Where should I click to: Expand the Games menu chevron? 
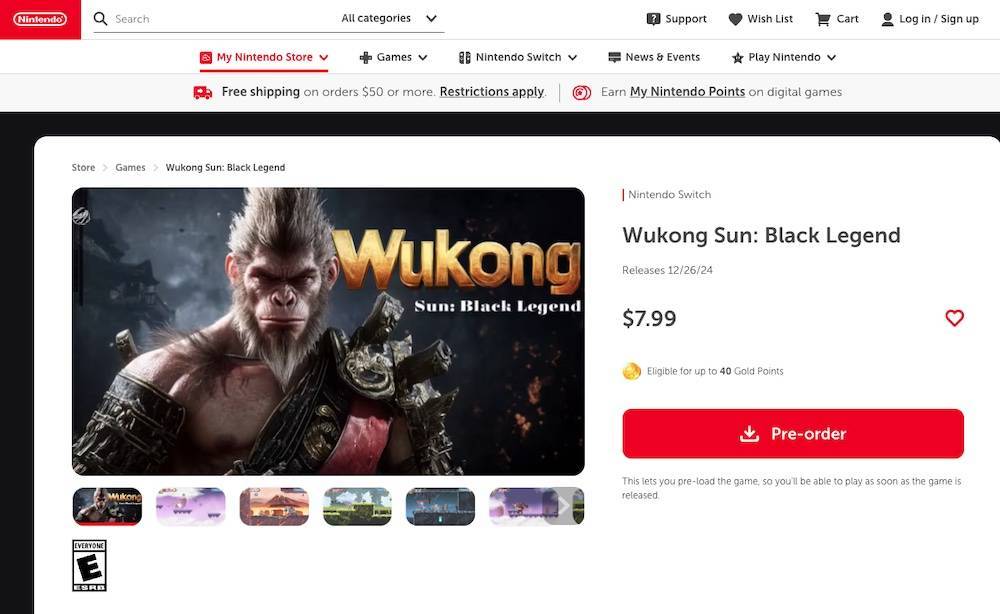click(422, 57)
